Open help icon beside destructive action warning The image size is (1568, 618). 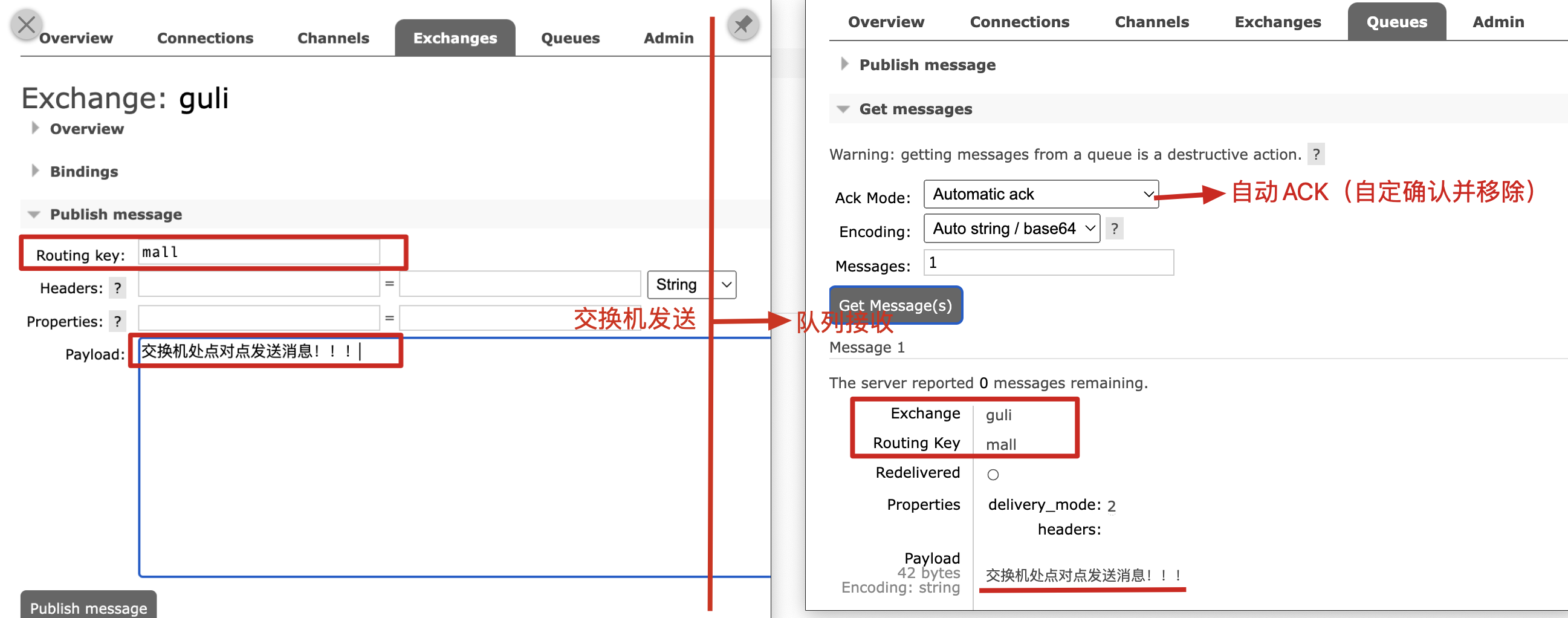(x=1316, y=154)
